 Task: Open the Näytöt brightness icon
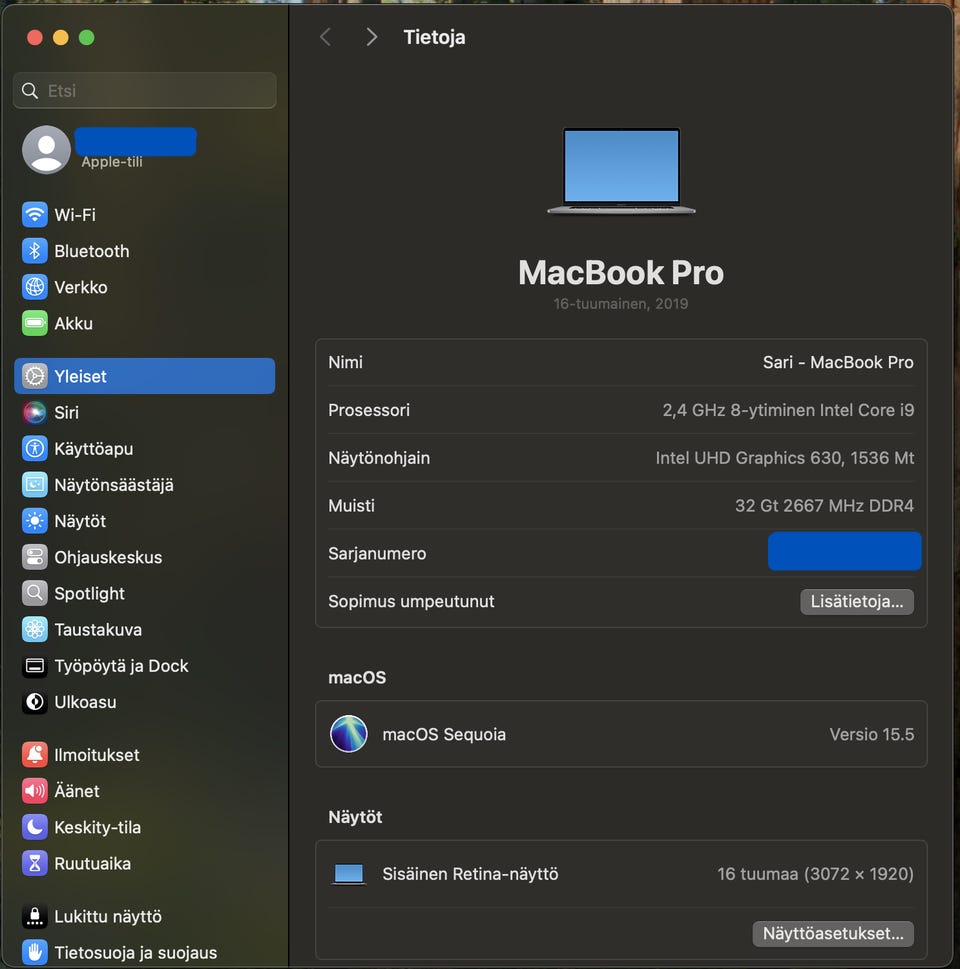coord(35,521)
